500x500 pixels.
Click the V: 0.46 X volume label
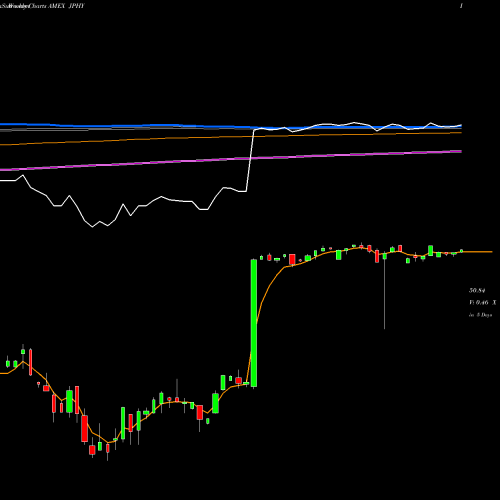482,303
